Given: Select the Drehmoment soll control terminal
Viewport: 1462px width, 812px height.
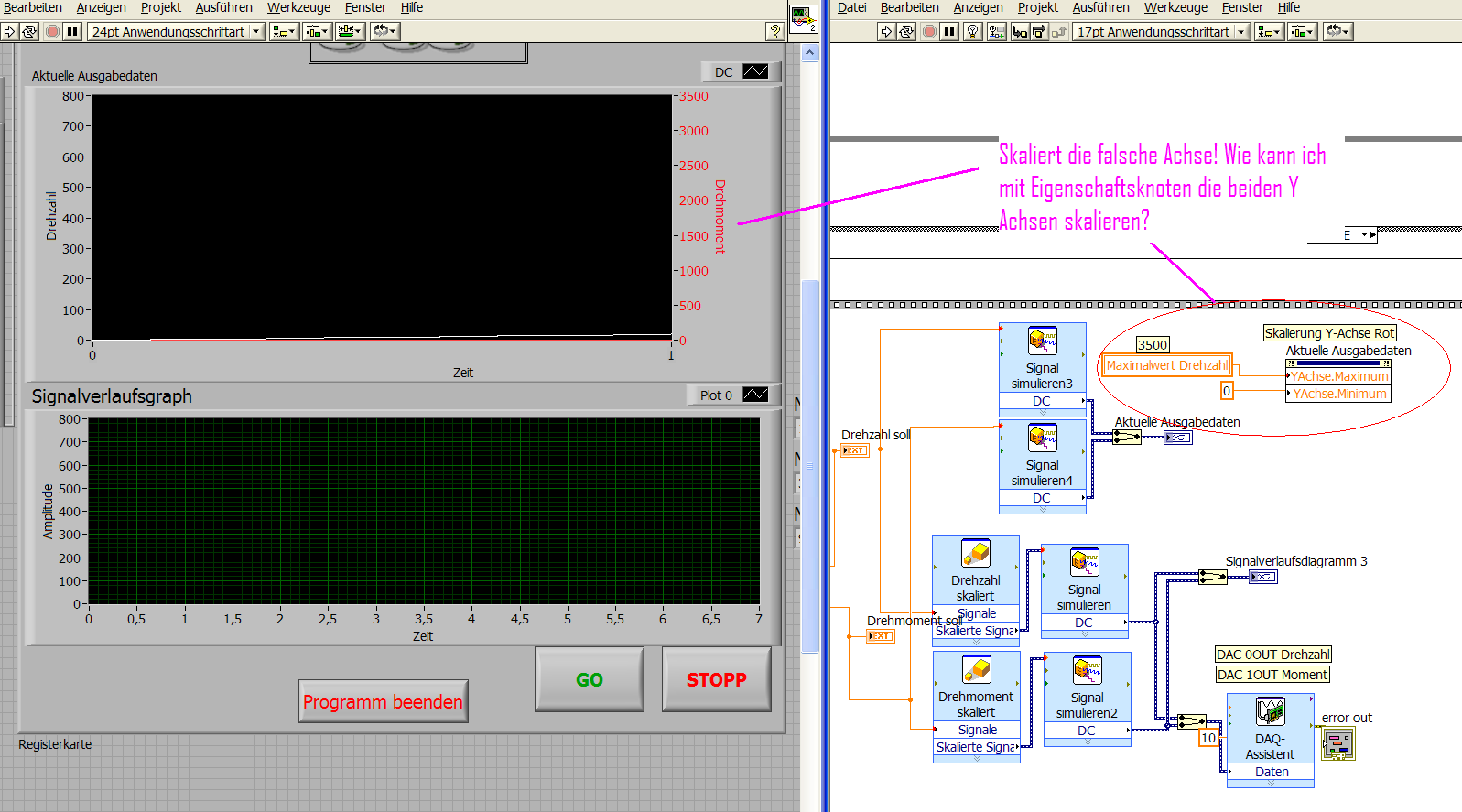Looking at the screenshot, I should (x=880, y=636).
